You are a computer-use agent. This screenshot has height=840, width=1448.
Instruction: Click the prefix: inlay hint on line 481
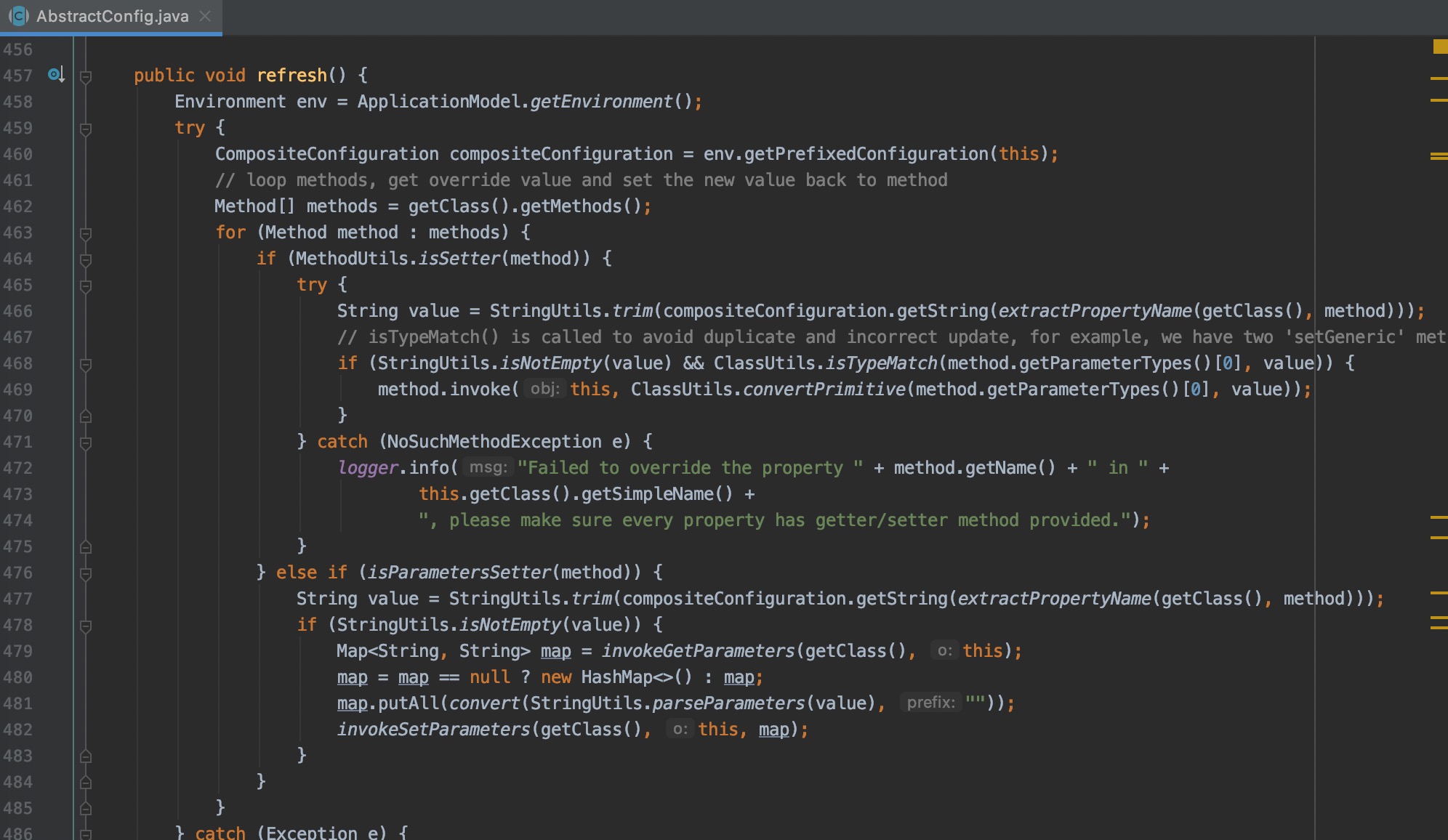click(x=930, y=703)
